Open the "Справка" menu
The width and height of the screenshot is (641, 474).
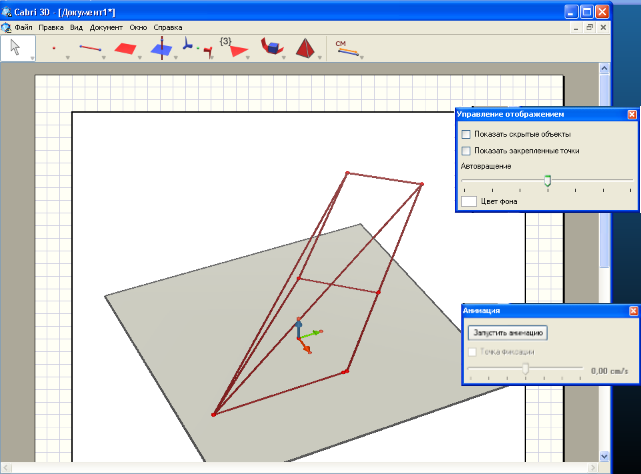[x=168, y=27]
